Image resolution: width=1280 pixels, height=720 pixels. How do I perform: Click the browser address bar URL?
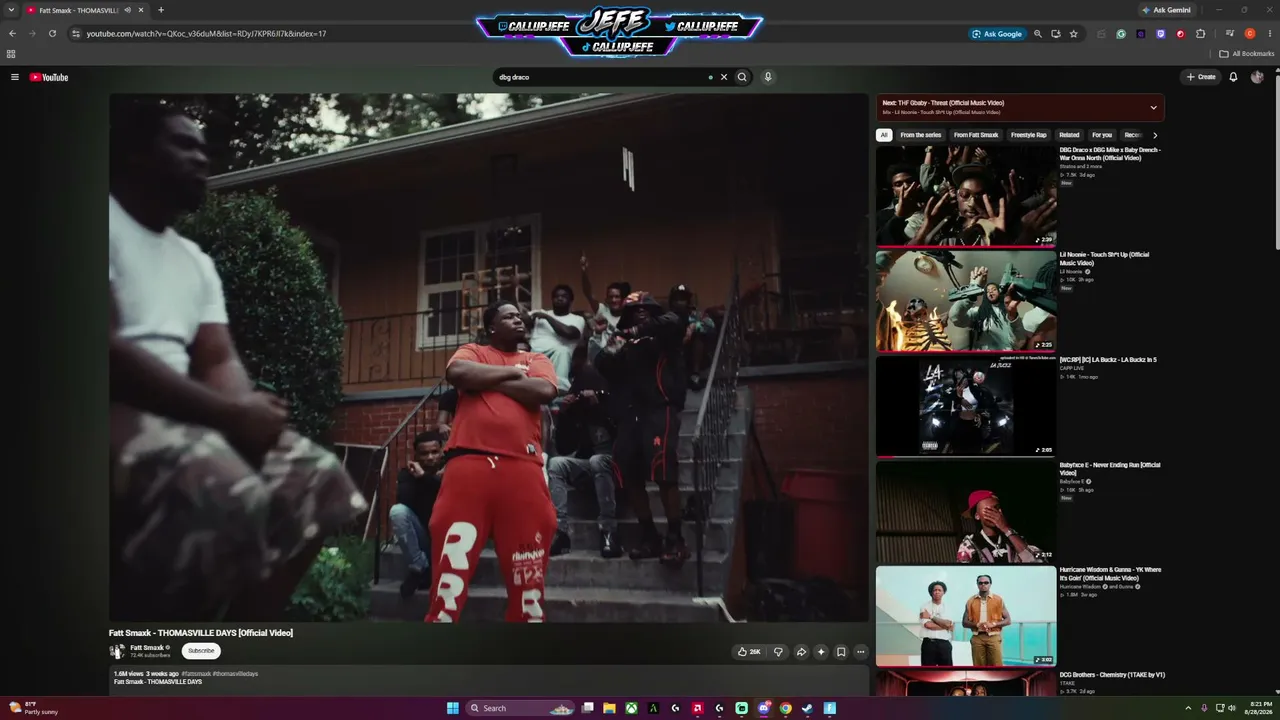click(x=206, y=34)
